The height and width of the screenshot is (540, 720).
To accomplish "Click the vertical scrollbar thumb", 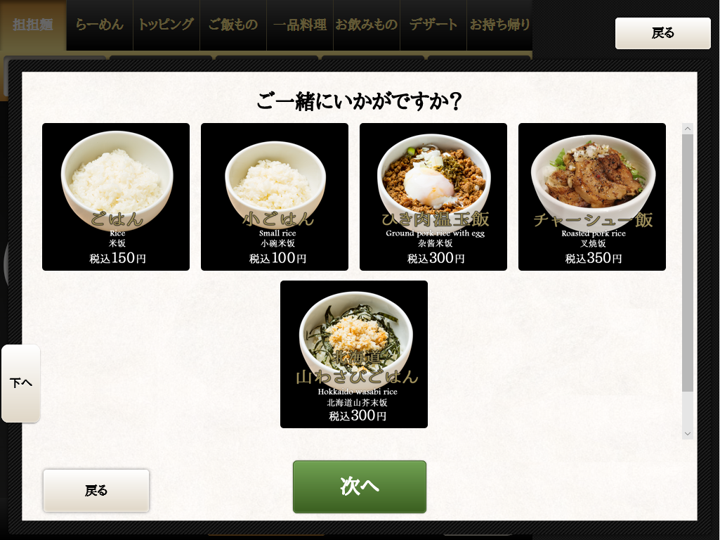I will coord(687,263).
